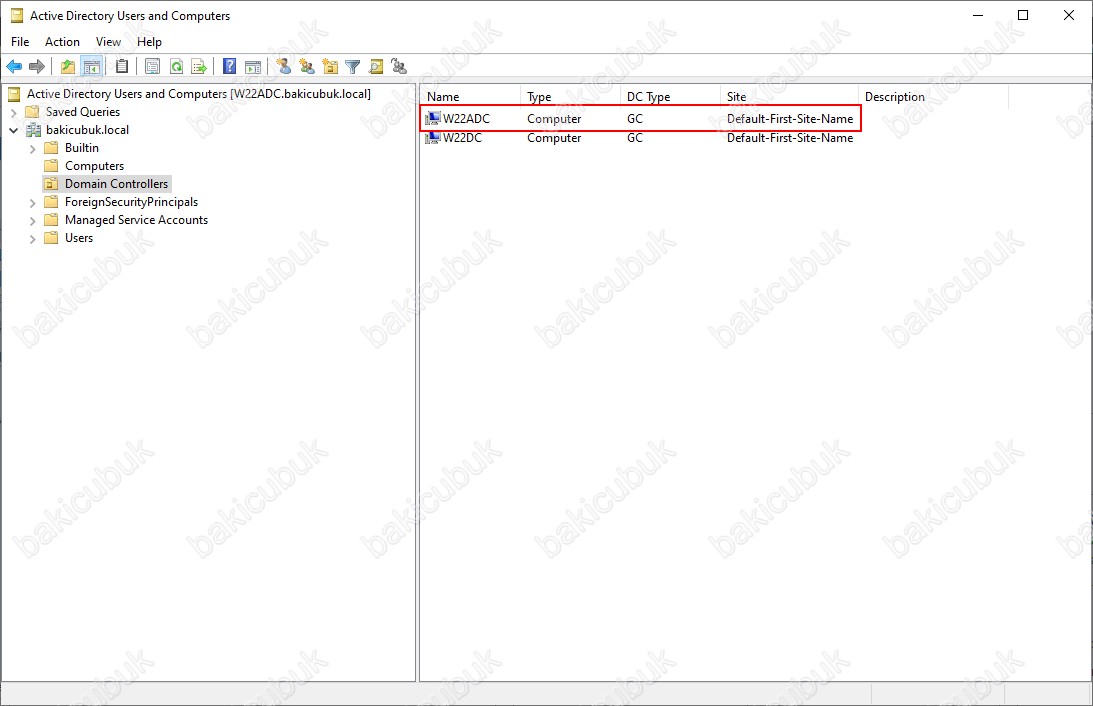Toggle Show/Hide Action Pane toolbar icon
Screen dimensions: 1093x706
click(253, 66)
